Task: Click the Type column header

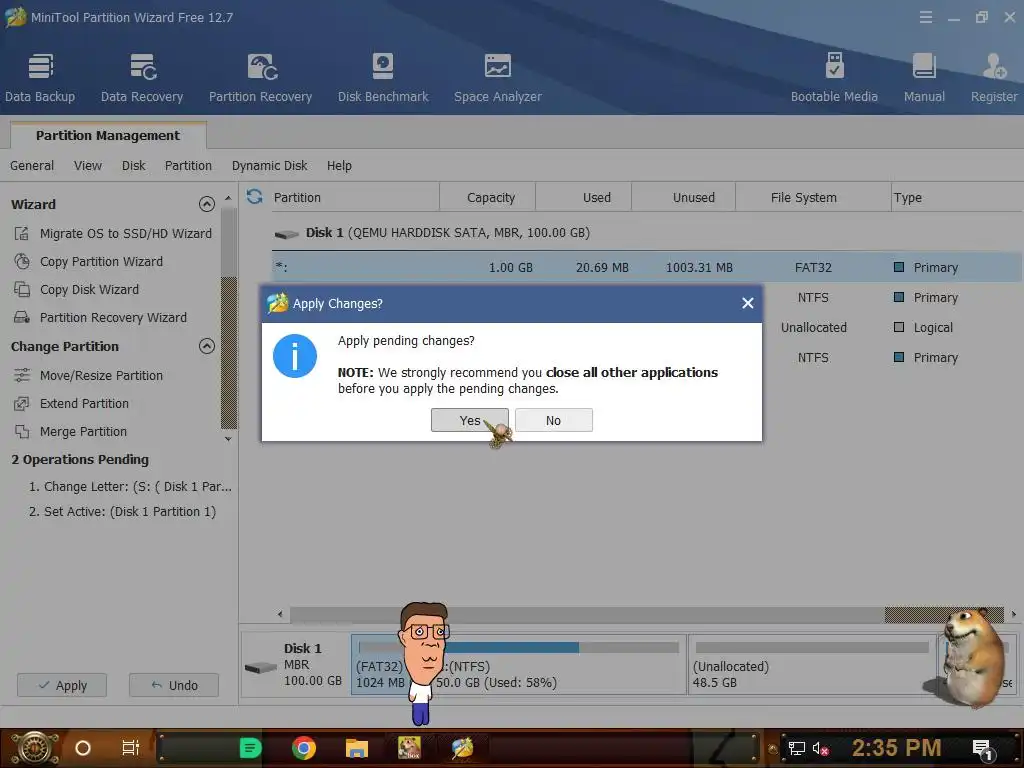Action: point(957,197)
